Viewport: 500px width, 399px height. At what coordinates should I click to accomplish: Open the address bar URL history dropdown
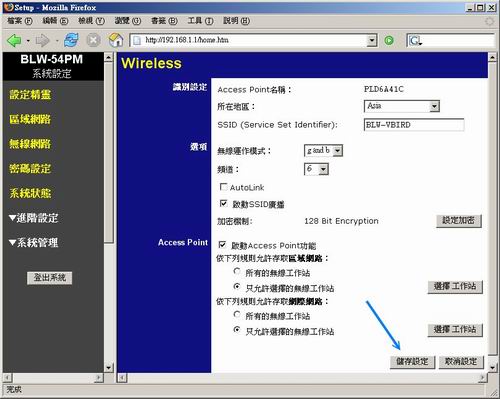[372, 41]
